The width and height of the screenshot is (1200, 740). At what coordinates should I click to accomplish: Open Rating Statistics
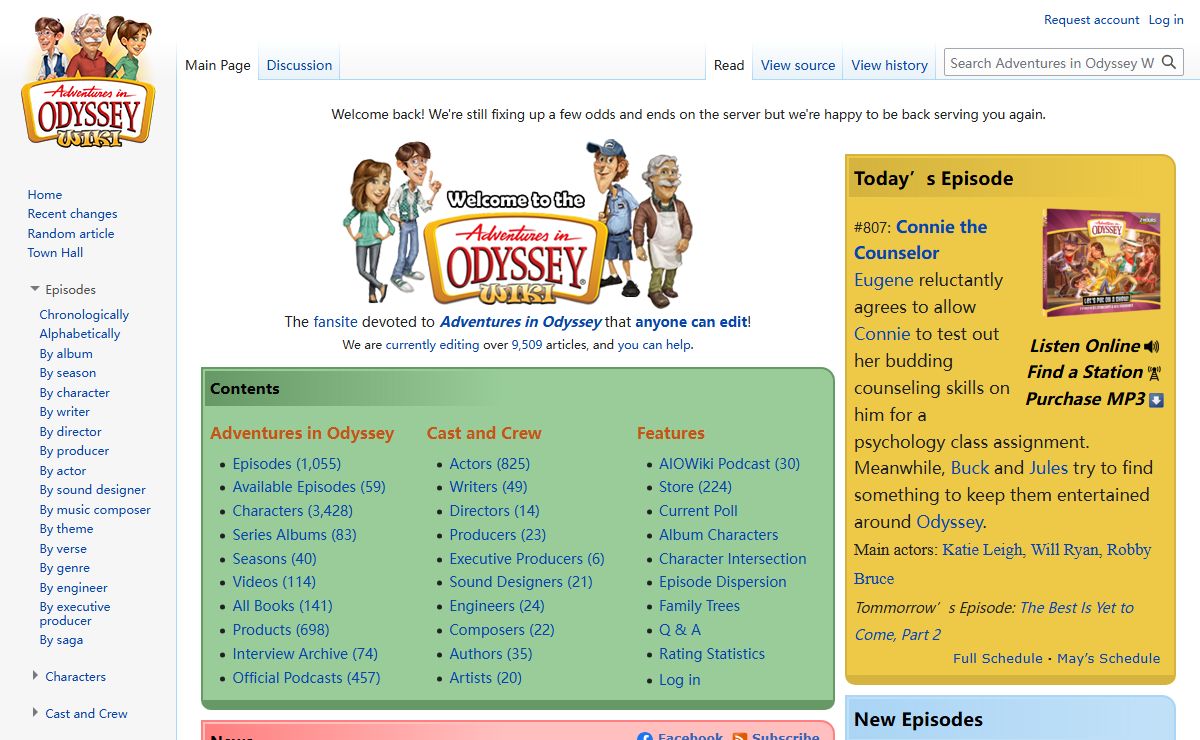712,654
